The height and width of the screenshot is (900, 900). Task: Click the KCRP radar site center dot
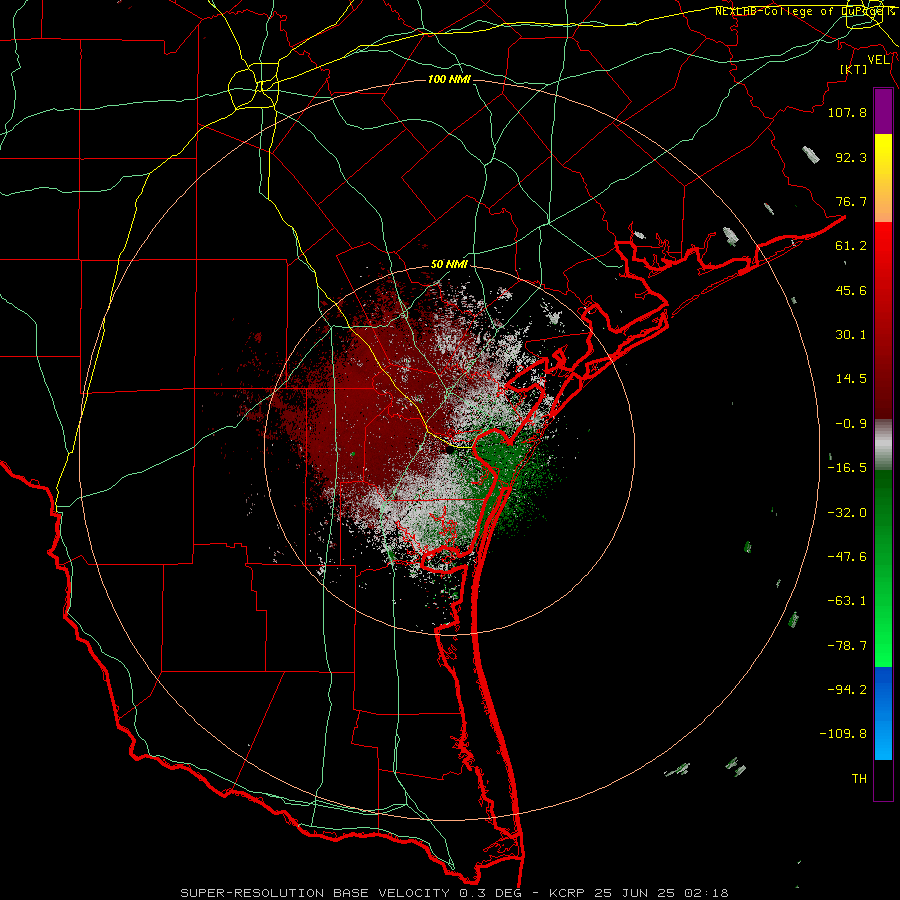(449, 449)
